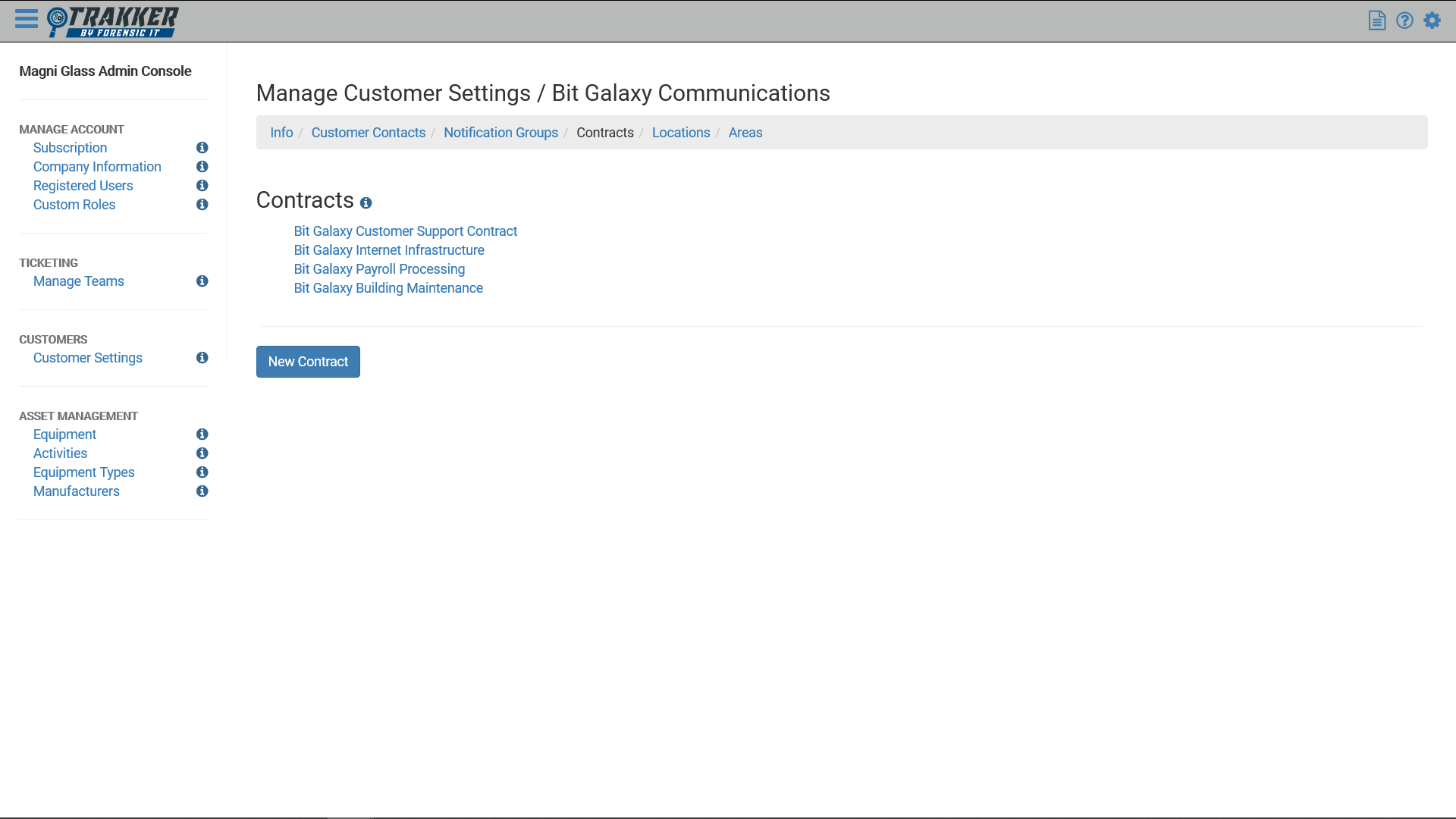This screenshot has width=1456, height=819.
Task: Open the hamburger menu icon
Action: pos(26,20)
